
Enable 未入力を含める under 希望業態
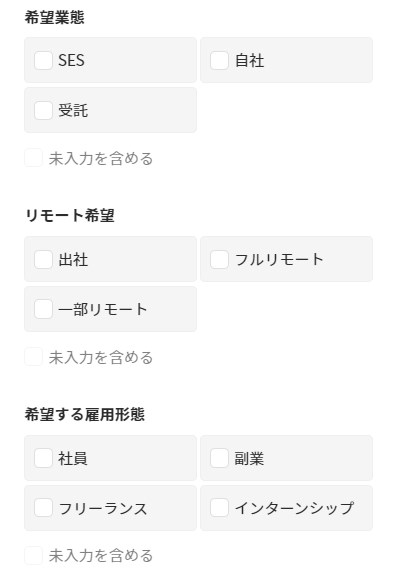point(33,158)
